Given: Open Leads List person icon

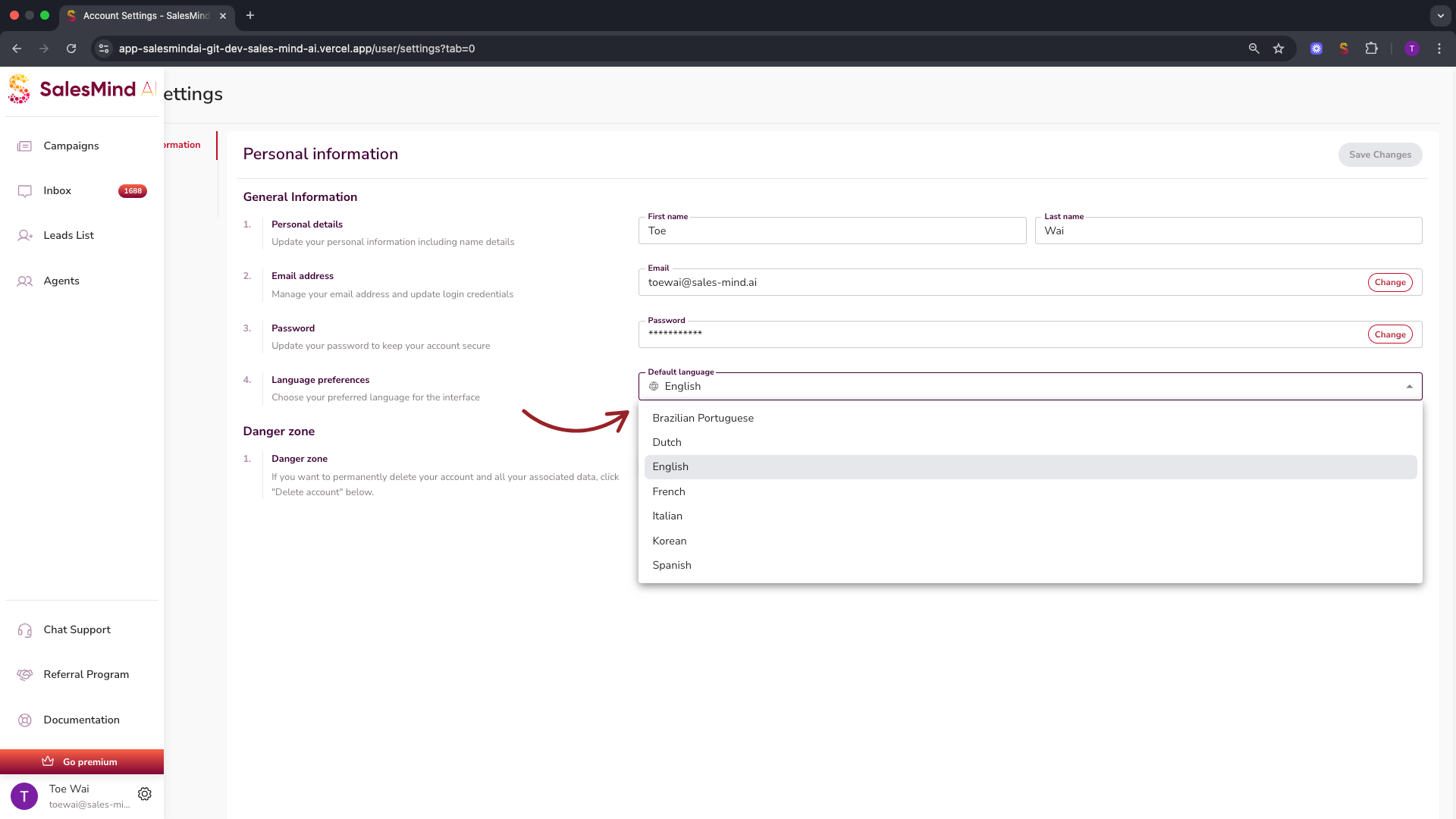Looking at the screenshot, I should 24,236.
